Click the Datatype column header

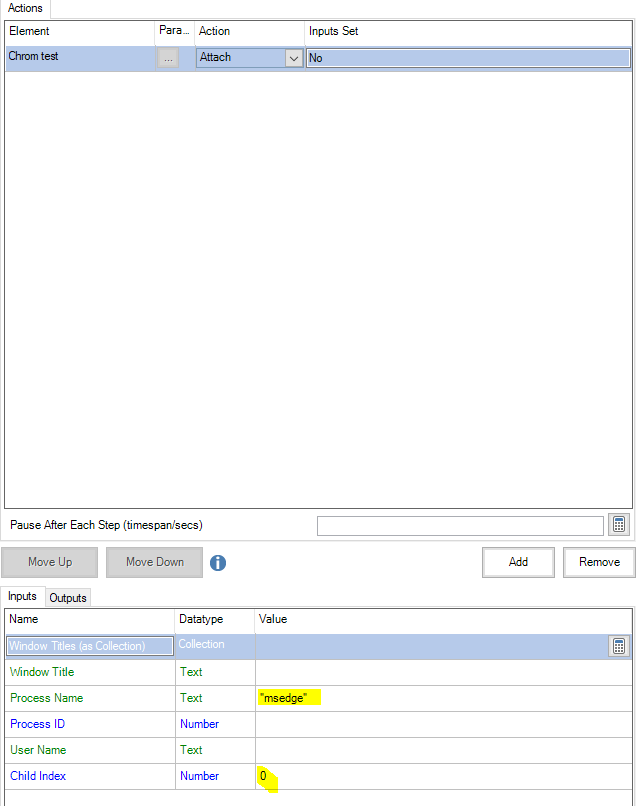[x=215, y=619]
